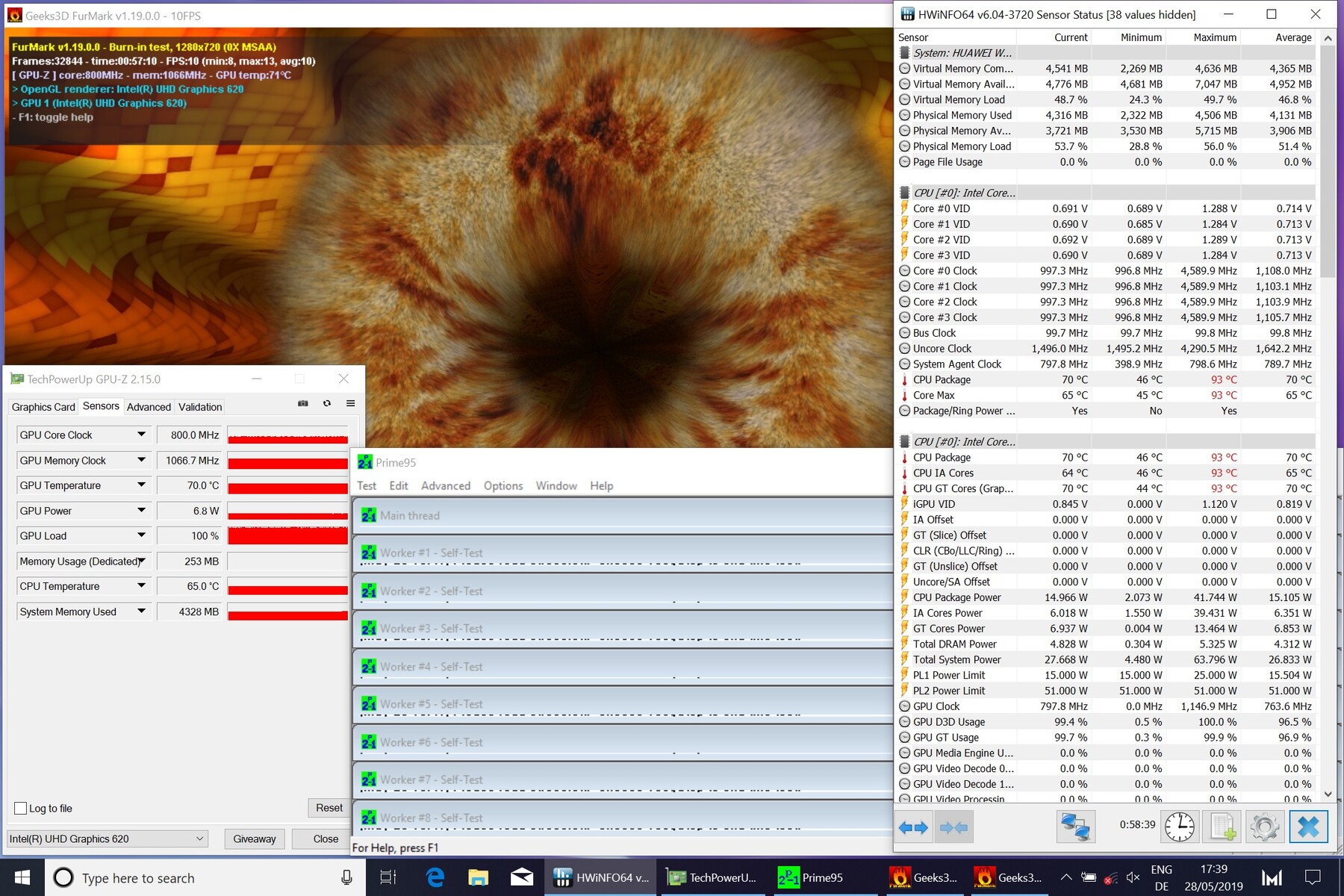The height and width of the screenshot is (896, 1344).
Task: Click the Windows search box
Action: [205, 877]
